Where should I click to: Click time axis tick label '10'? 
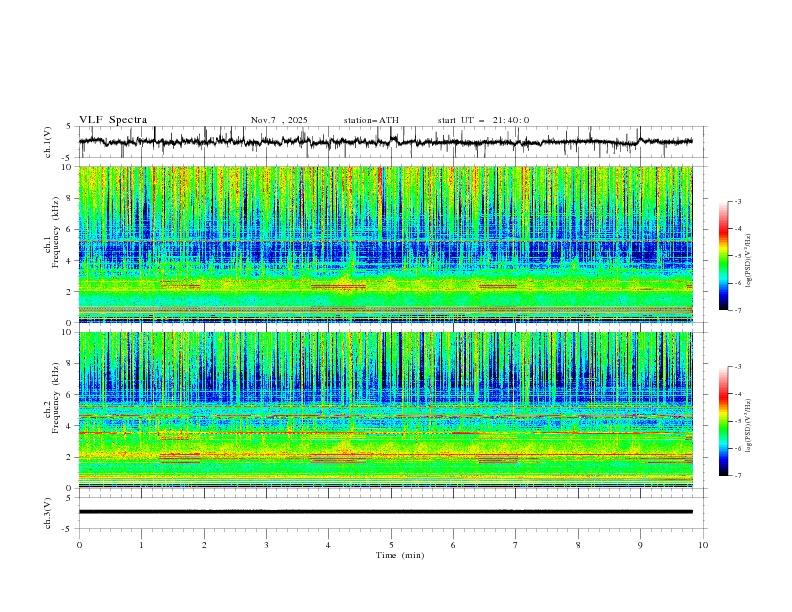(x=703, y=545)
